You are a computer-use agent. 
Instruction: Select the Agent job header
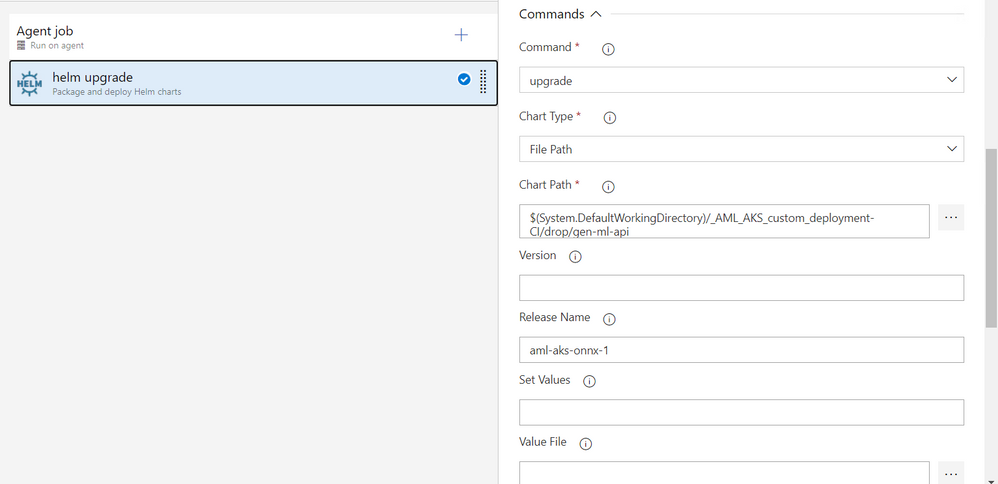(x=253, y=37)
